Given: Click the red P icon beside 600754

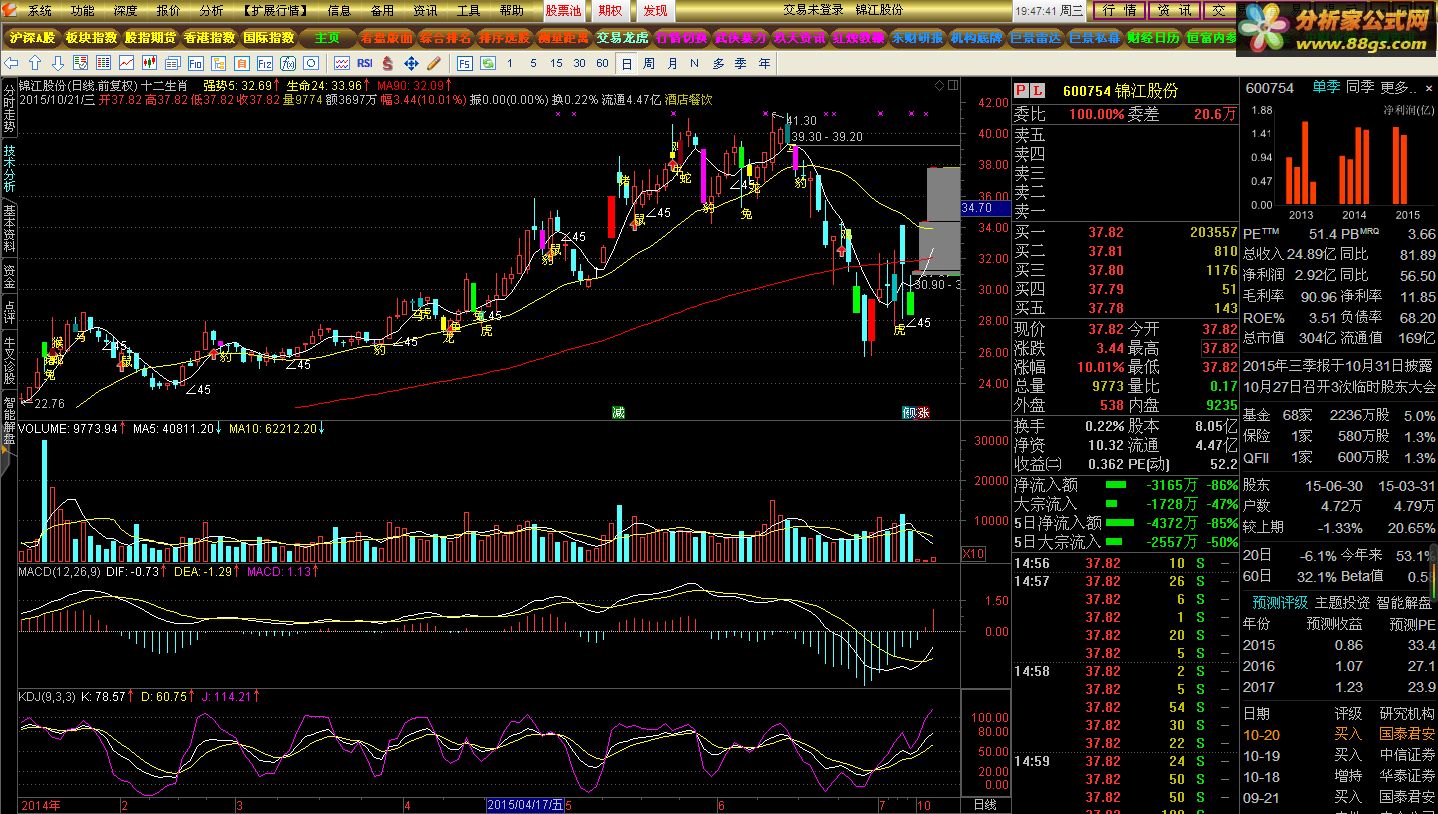Looking at the screenshot, I should pos(1022,90).
